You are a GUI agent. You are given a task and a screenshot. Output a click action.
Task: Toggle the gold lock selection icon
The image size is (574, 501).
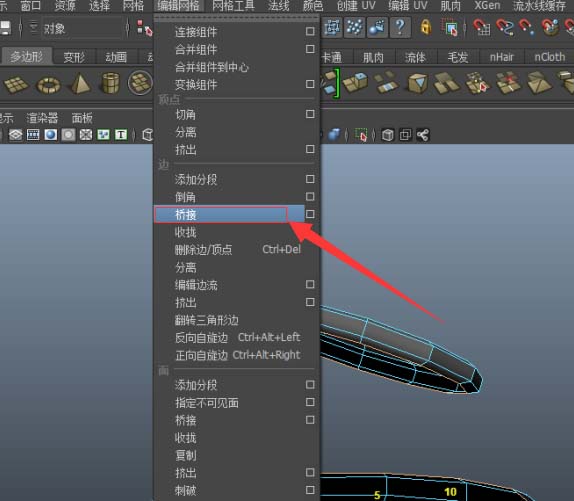point(425,27)
